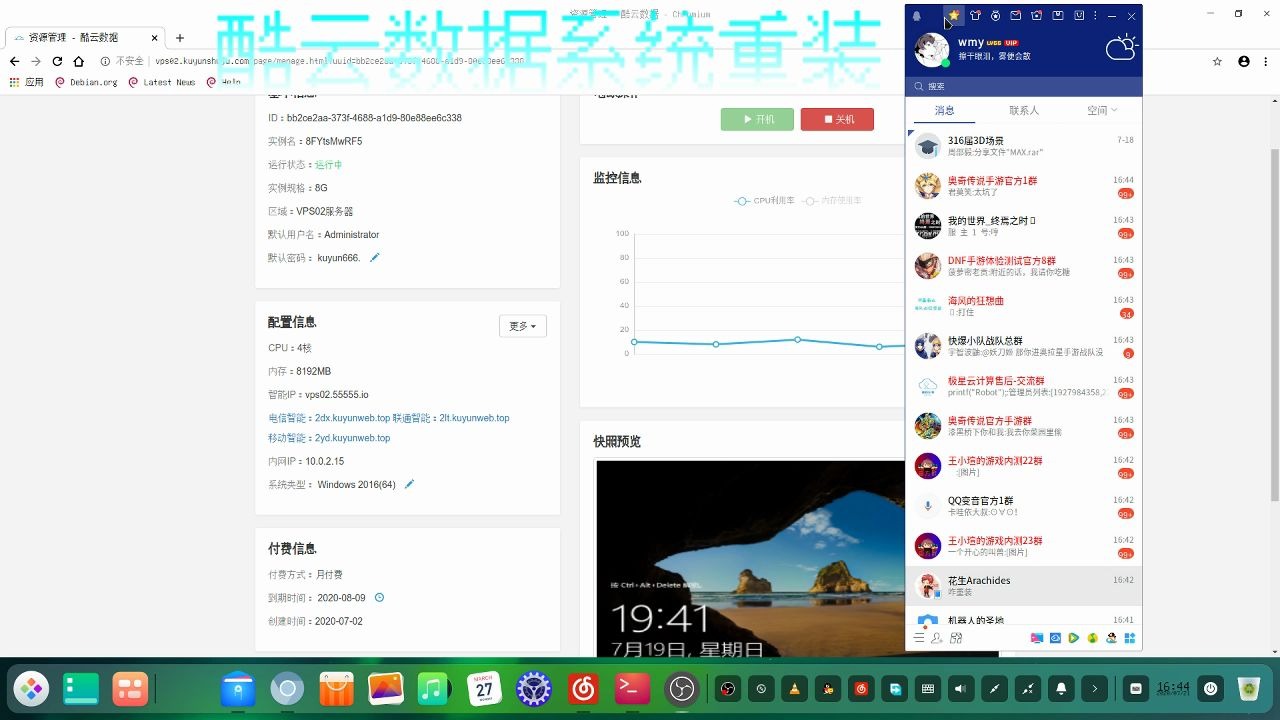
Task: Click the add friend icon in QQ
Action: (937, 638)
